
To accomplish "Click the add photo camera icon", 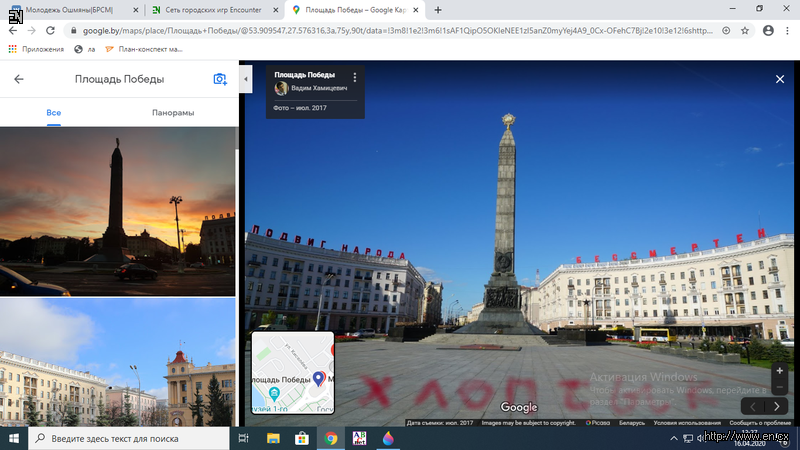I will click(x=220, y=79).
